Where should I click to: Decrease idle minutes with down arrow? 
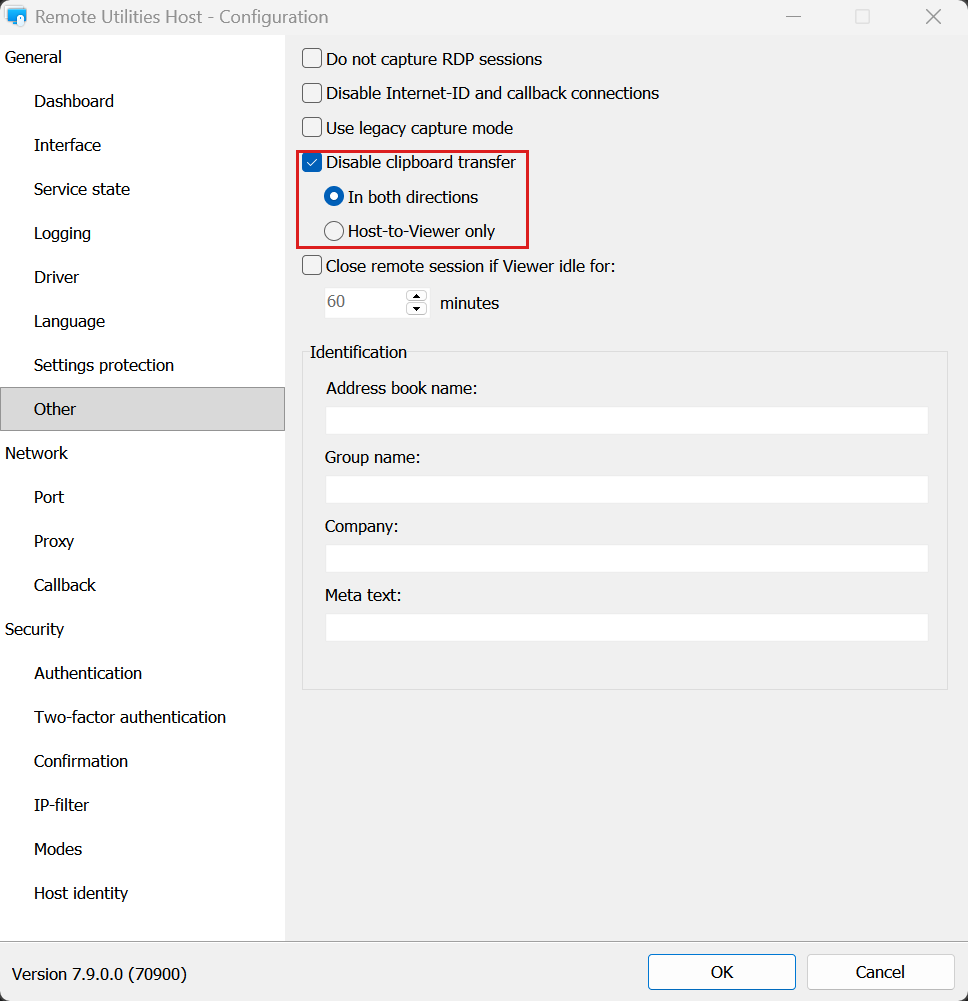[416, 309]
